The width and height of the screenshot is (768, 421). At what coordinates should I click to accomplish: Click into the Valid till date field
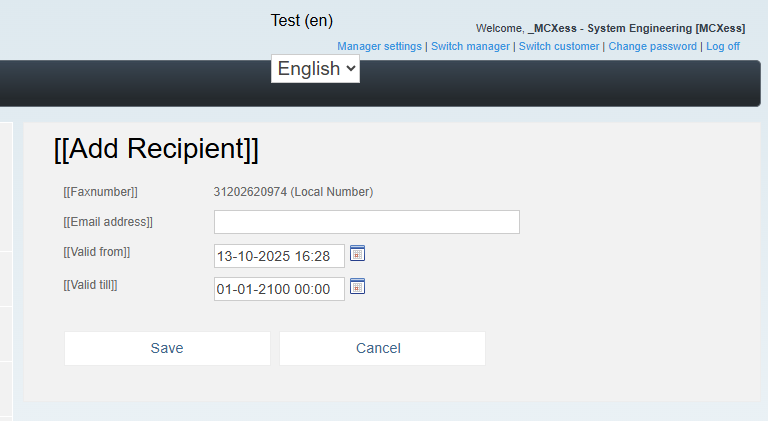point(279,289)
